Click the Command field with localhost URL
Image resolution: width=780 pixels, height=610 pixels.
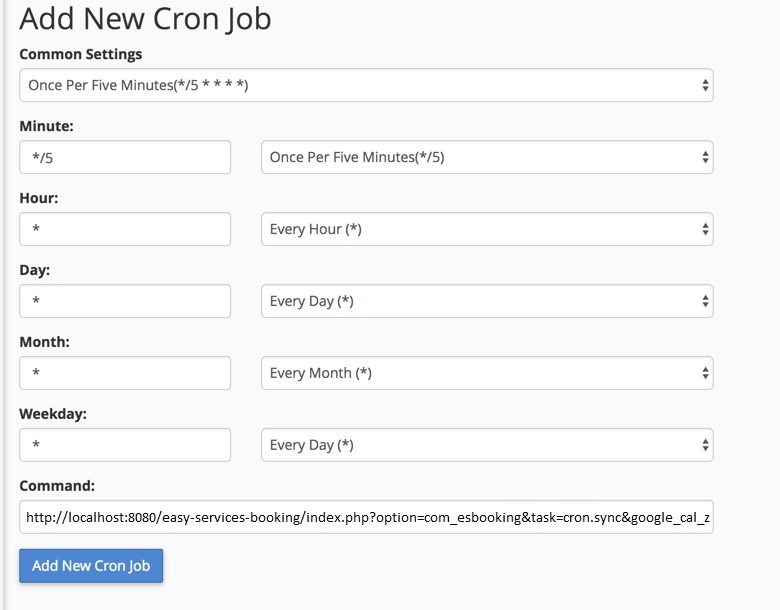(x=366, y=518)
